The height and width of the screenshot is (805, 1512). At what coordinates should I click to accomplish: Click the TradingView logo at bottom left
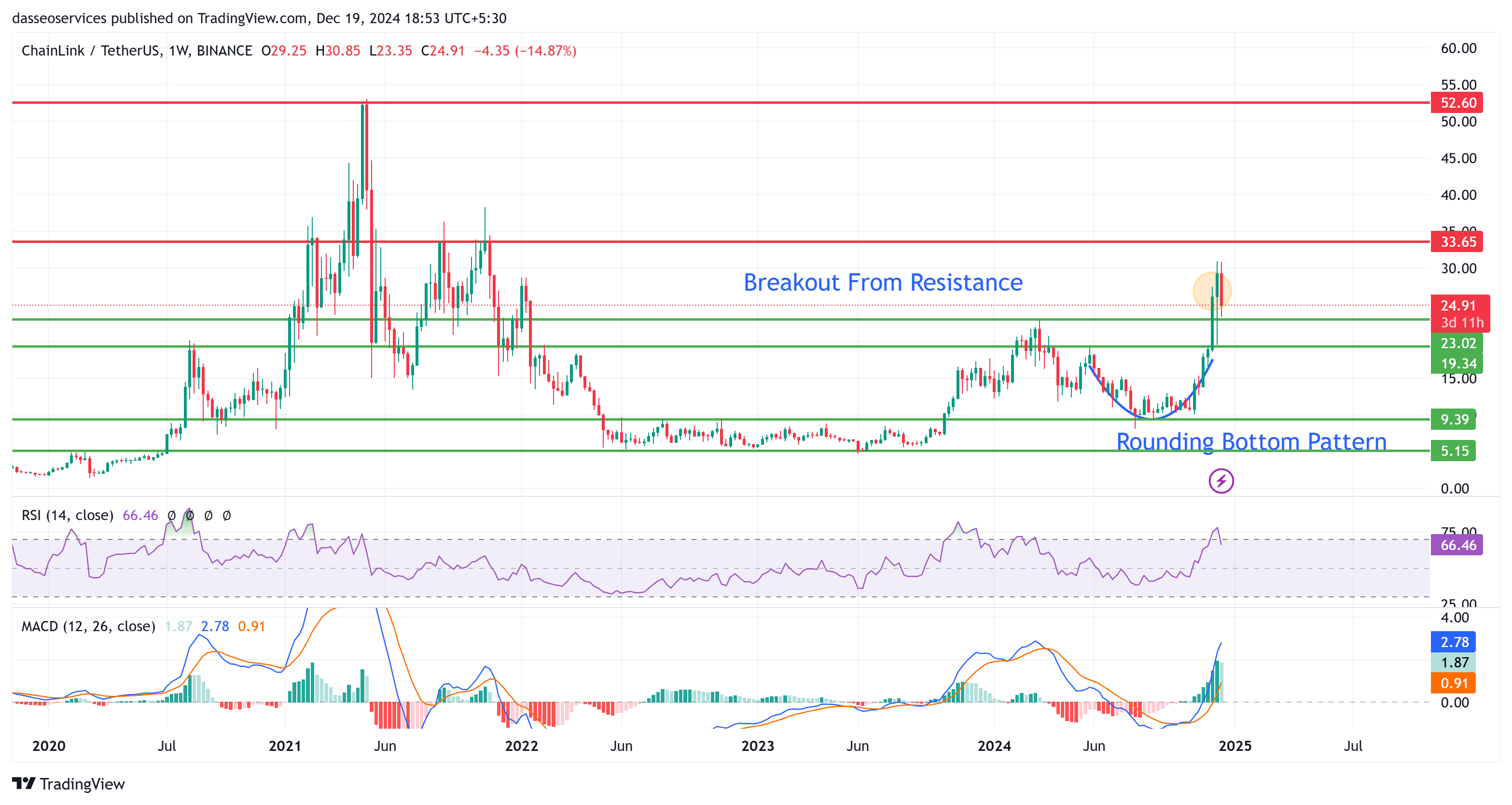coord(68,784)
